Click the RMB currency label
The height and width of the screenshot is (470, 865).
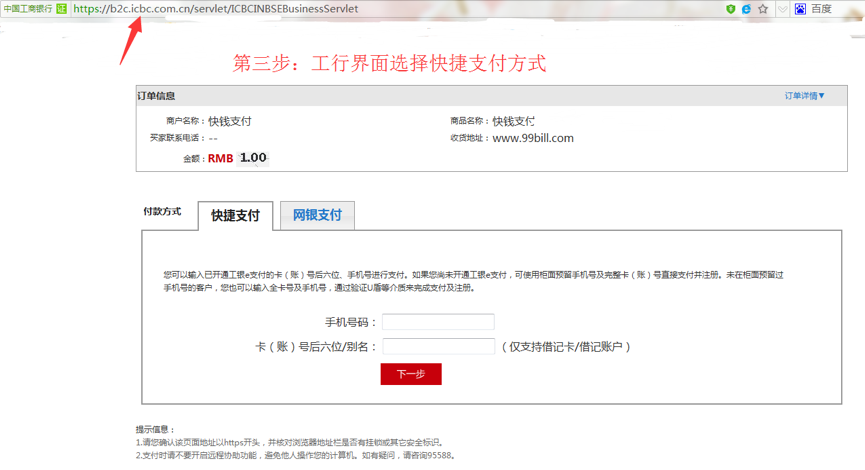coord(221,158)
